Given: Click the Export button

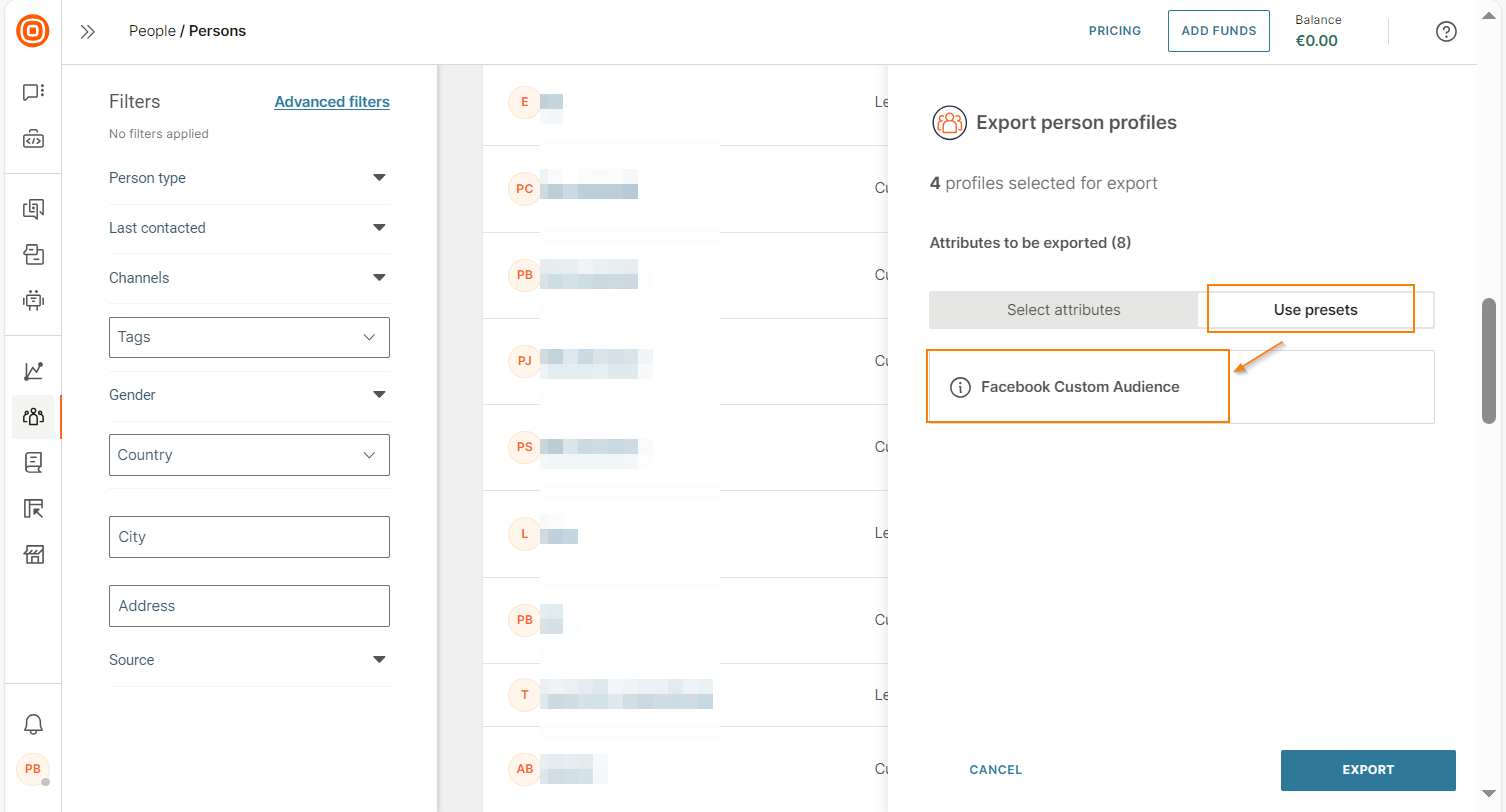Looking at the screenshot, I should (1368, 770).
